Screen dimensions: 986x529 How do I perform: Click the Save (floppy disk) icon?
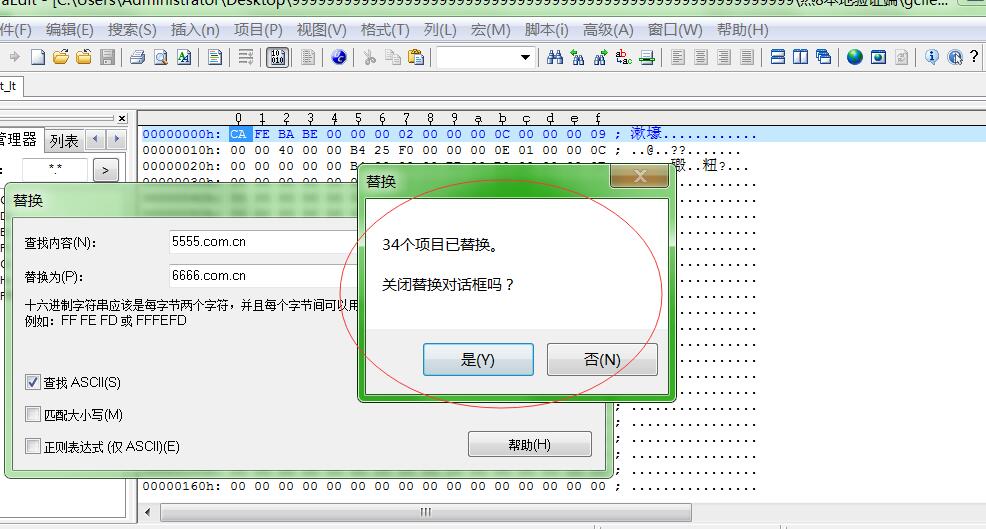pyautogui.click(x=107, y=58)
